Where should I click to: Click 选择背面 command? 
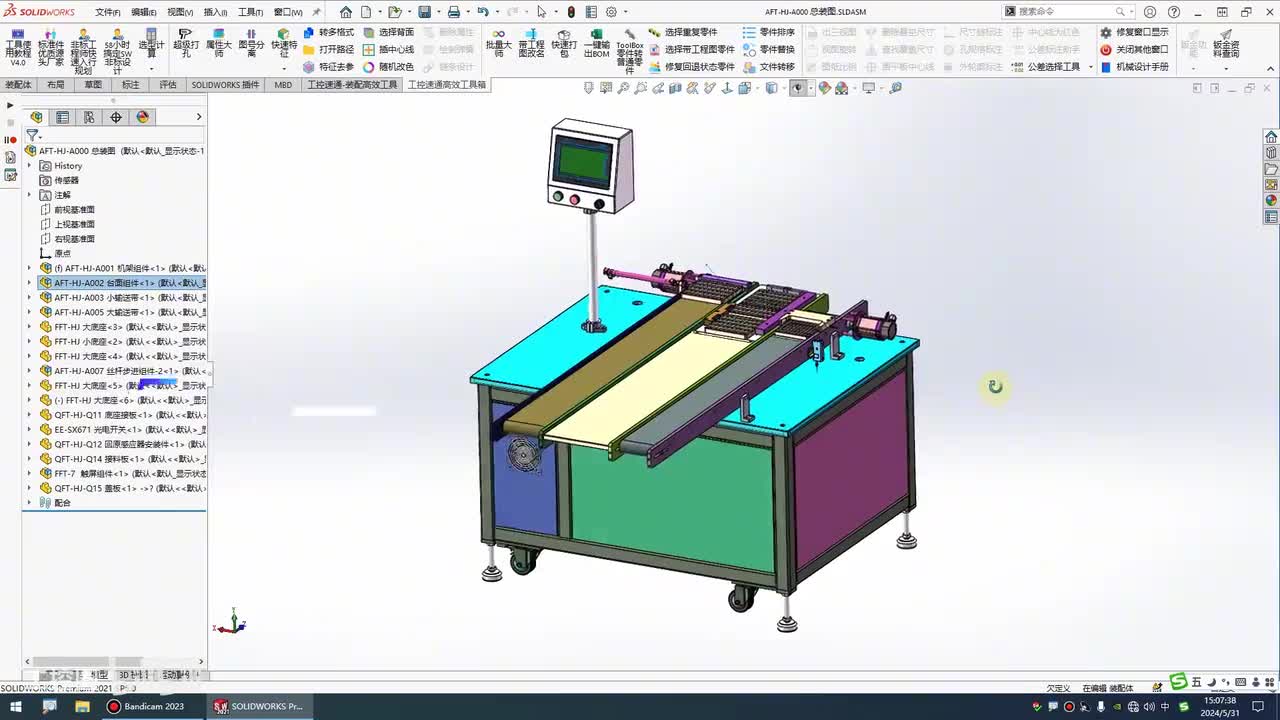388,32
